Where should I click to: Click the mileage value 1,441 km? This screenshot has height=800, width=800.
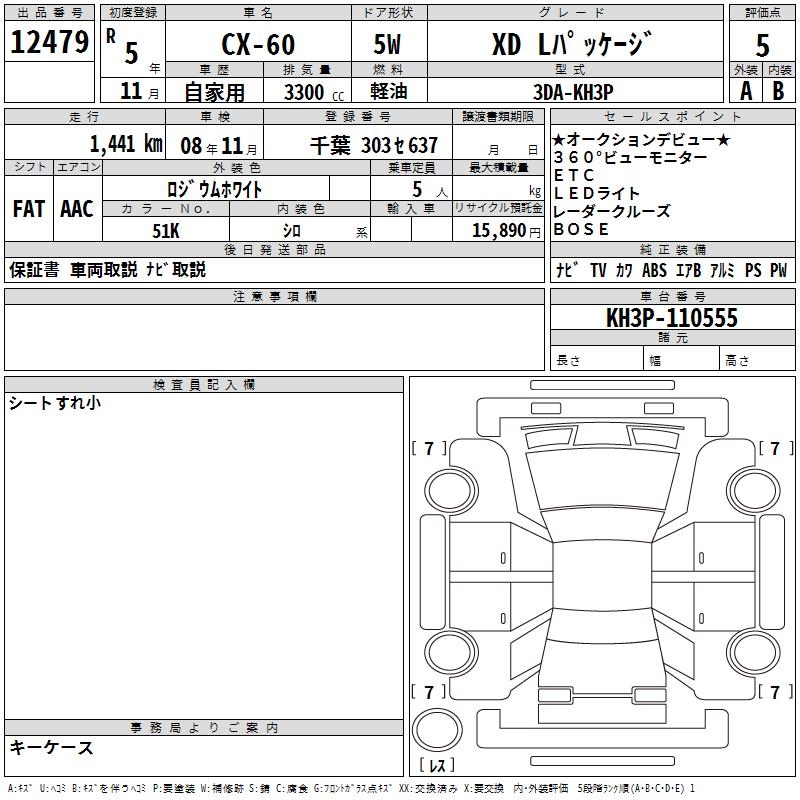tap(126, 144)
